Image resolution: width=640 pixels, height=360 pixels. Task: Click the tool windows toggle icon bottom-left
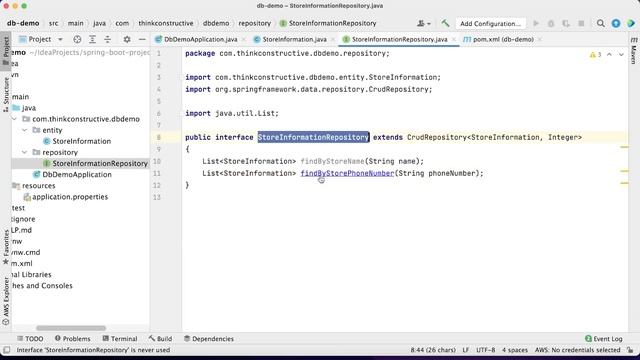pyautogui.click(x=7, y=350)
